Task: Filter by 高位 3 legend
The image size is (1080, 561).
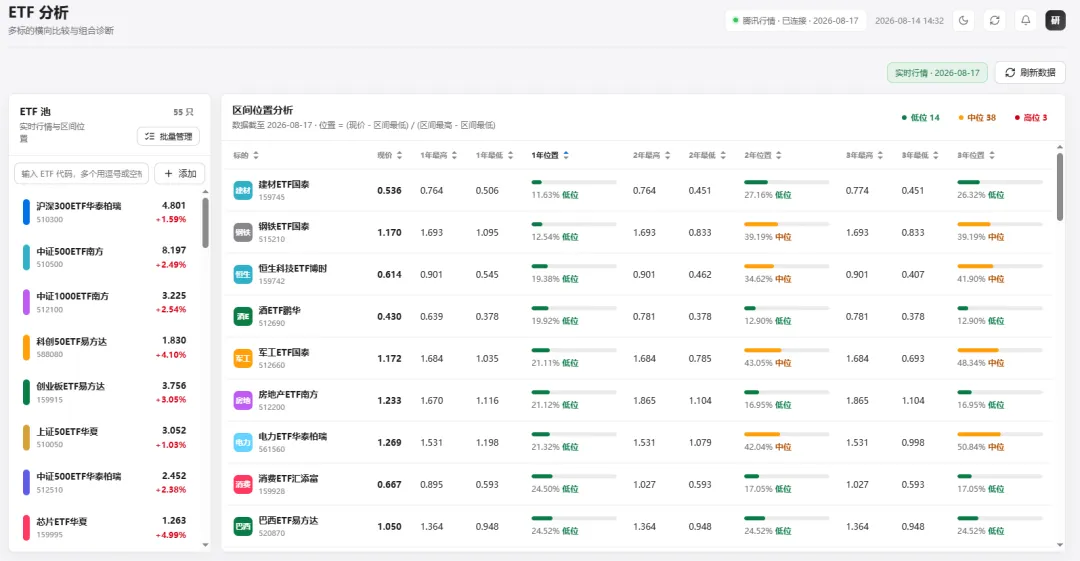Action: (1030, 118)
